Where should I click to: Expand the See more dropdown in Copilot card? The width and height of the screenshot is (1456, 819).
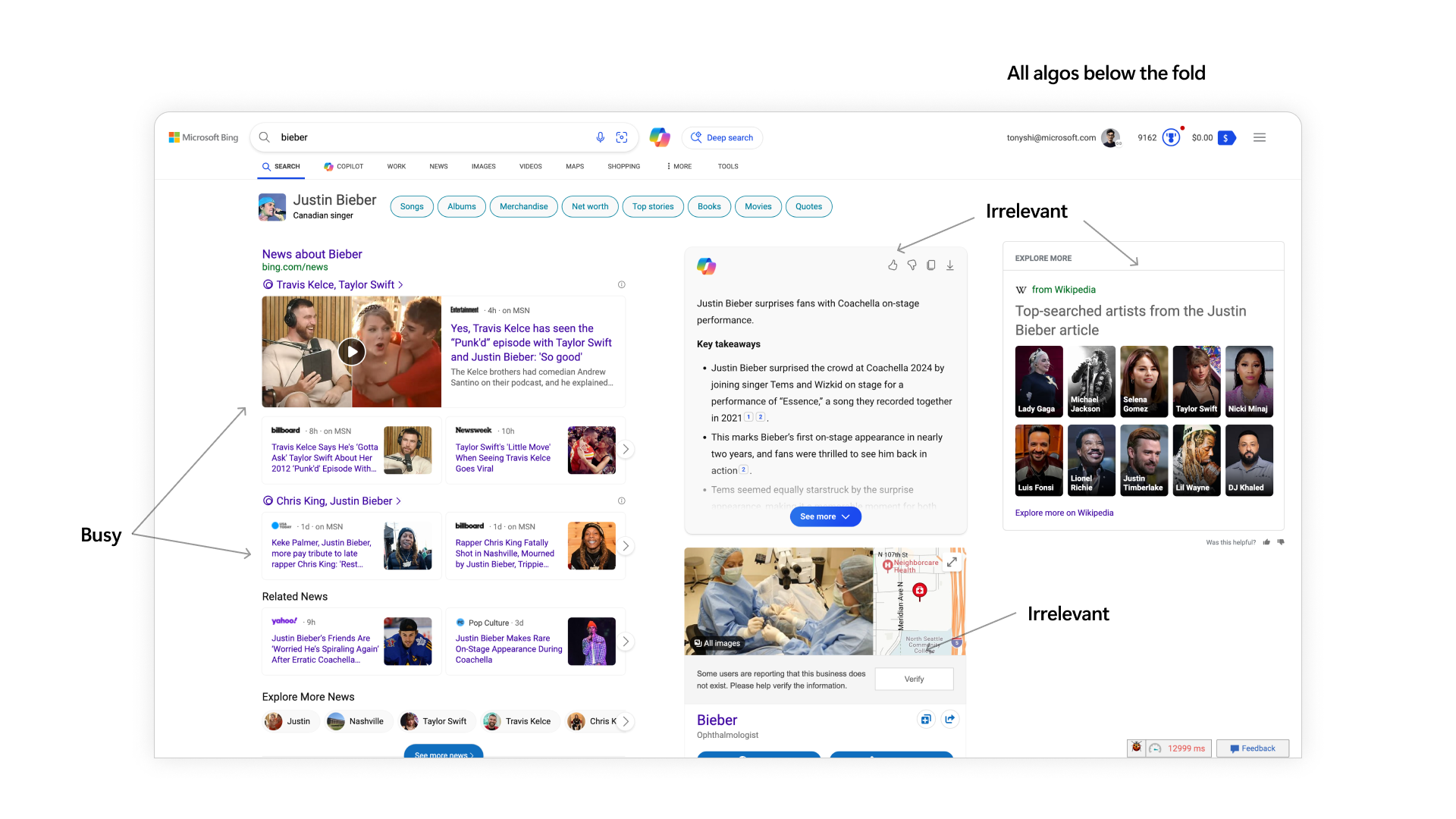(x=825, y=516)
